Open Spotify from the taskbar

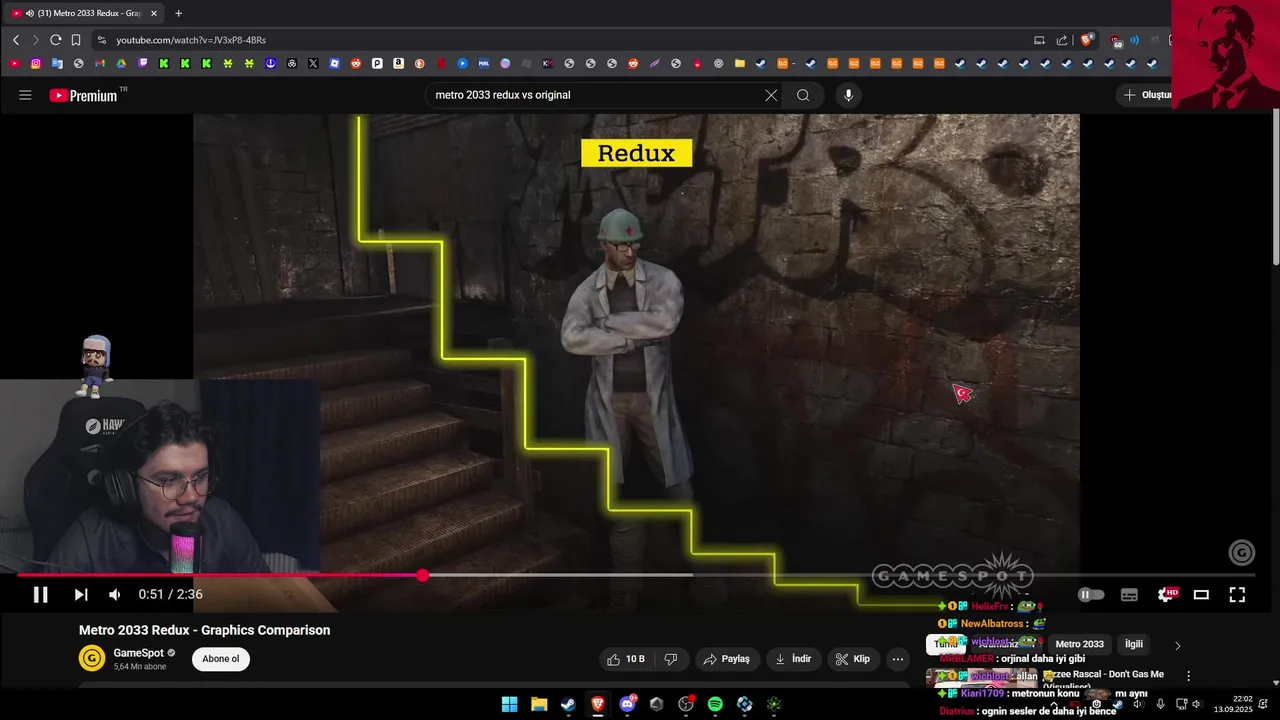[715, 704]
